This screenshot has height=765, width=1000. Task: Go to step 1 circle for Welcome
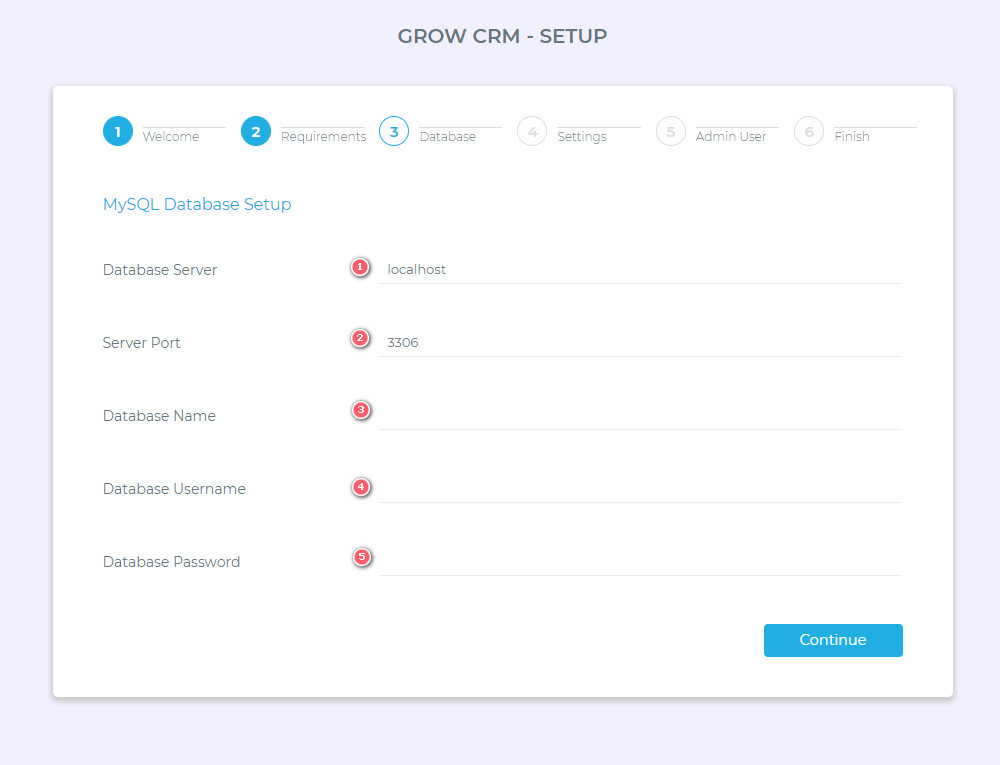click(118, 131)
